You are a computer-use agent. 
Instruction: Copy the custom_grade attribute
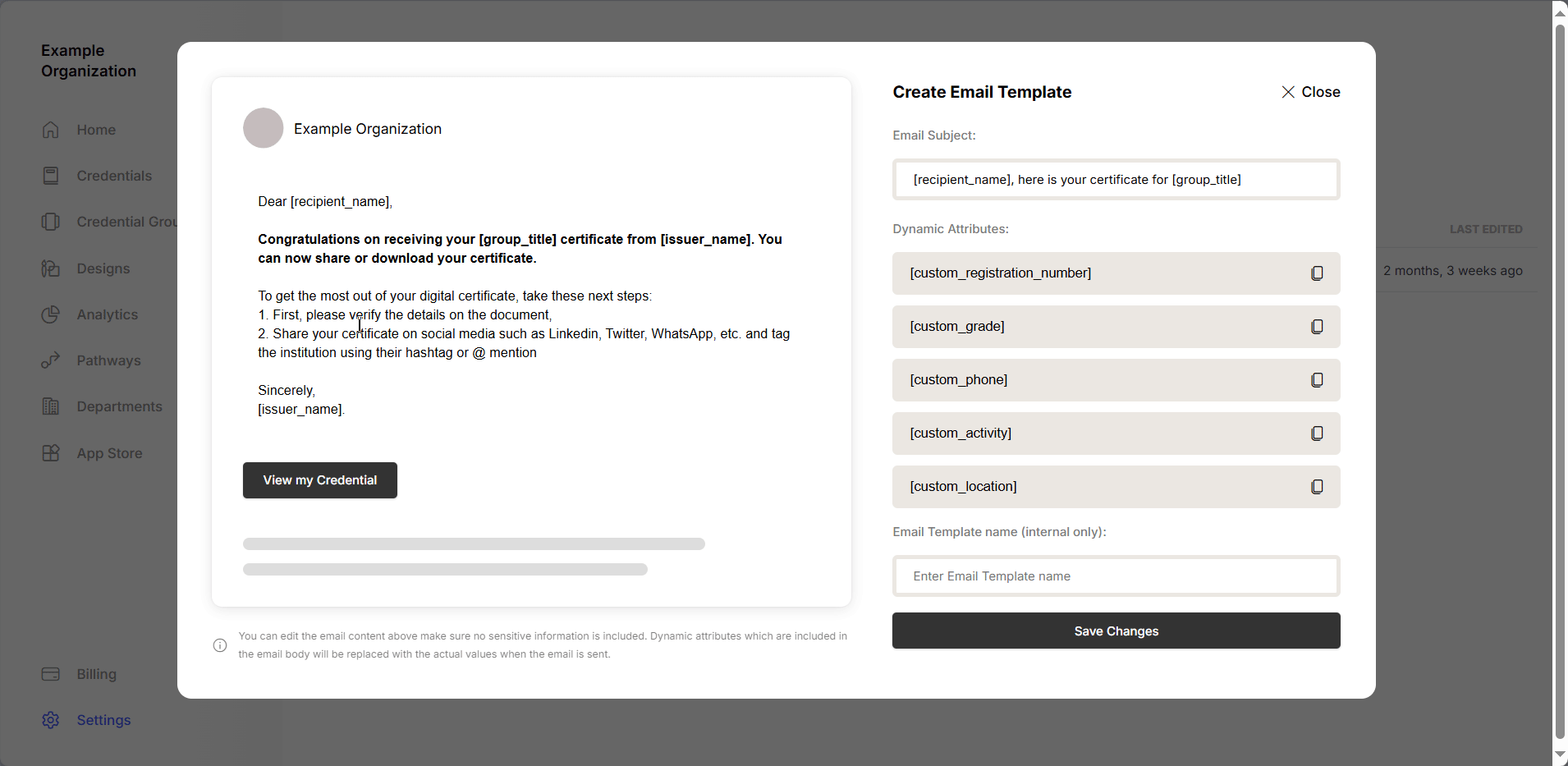[1317, 327]
